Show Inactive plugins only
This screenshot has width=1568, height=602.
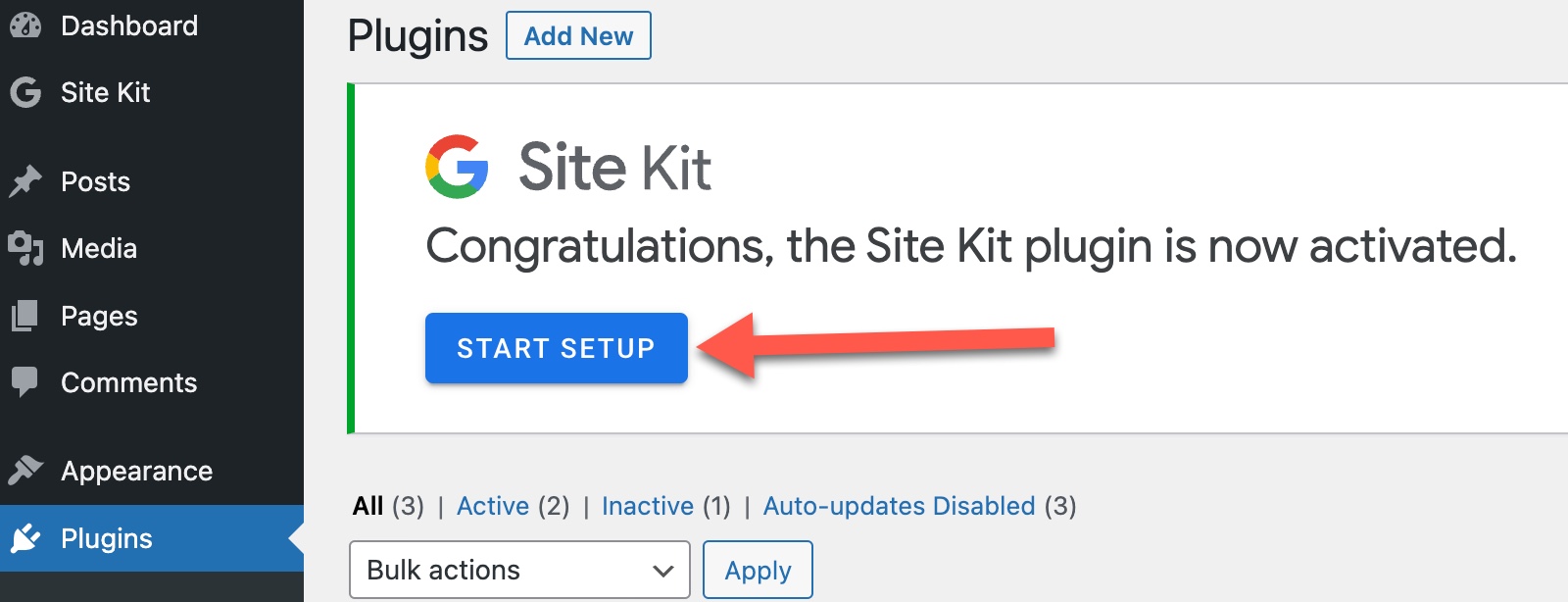click(x=648, y=506)
